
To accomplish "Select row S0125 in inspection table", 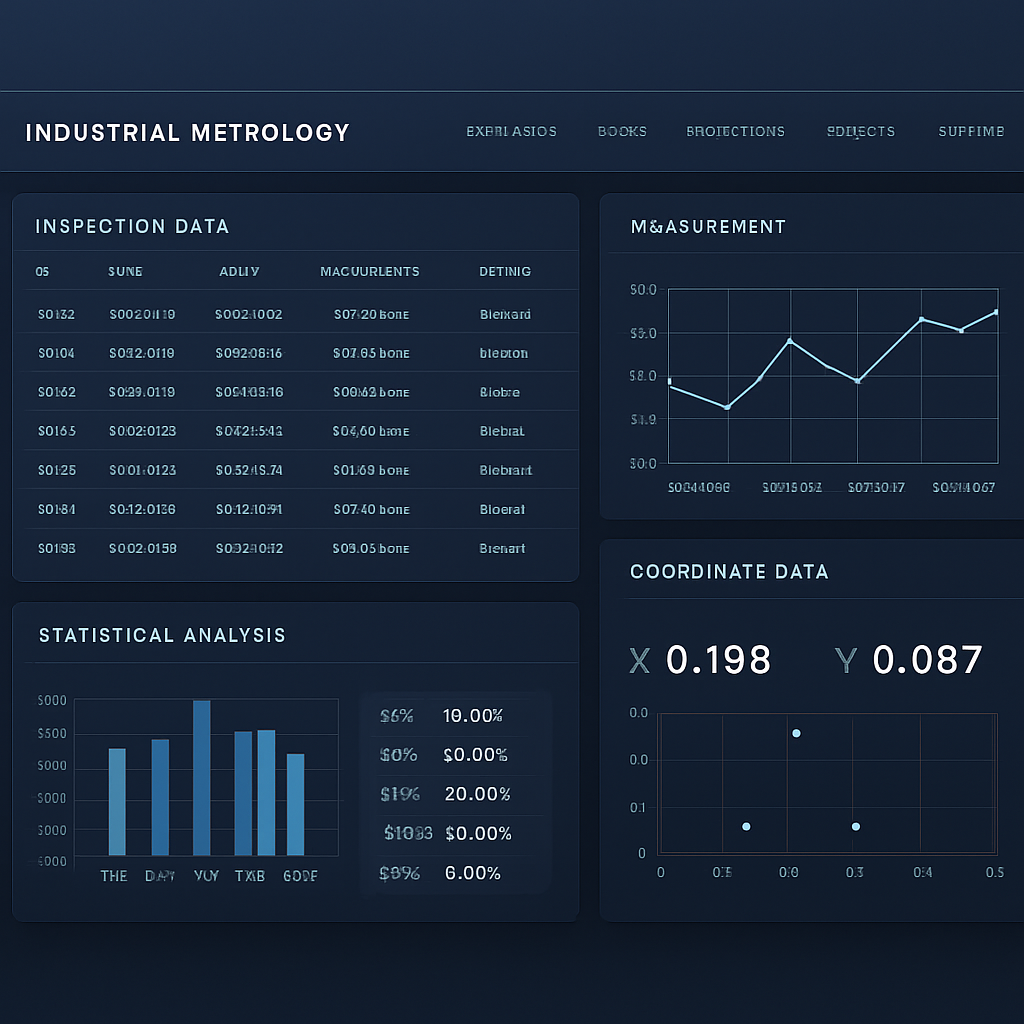I will pos(301,470).
